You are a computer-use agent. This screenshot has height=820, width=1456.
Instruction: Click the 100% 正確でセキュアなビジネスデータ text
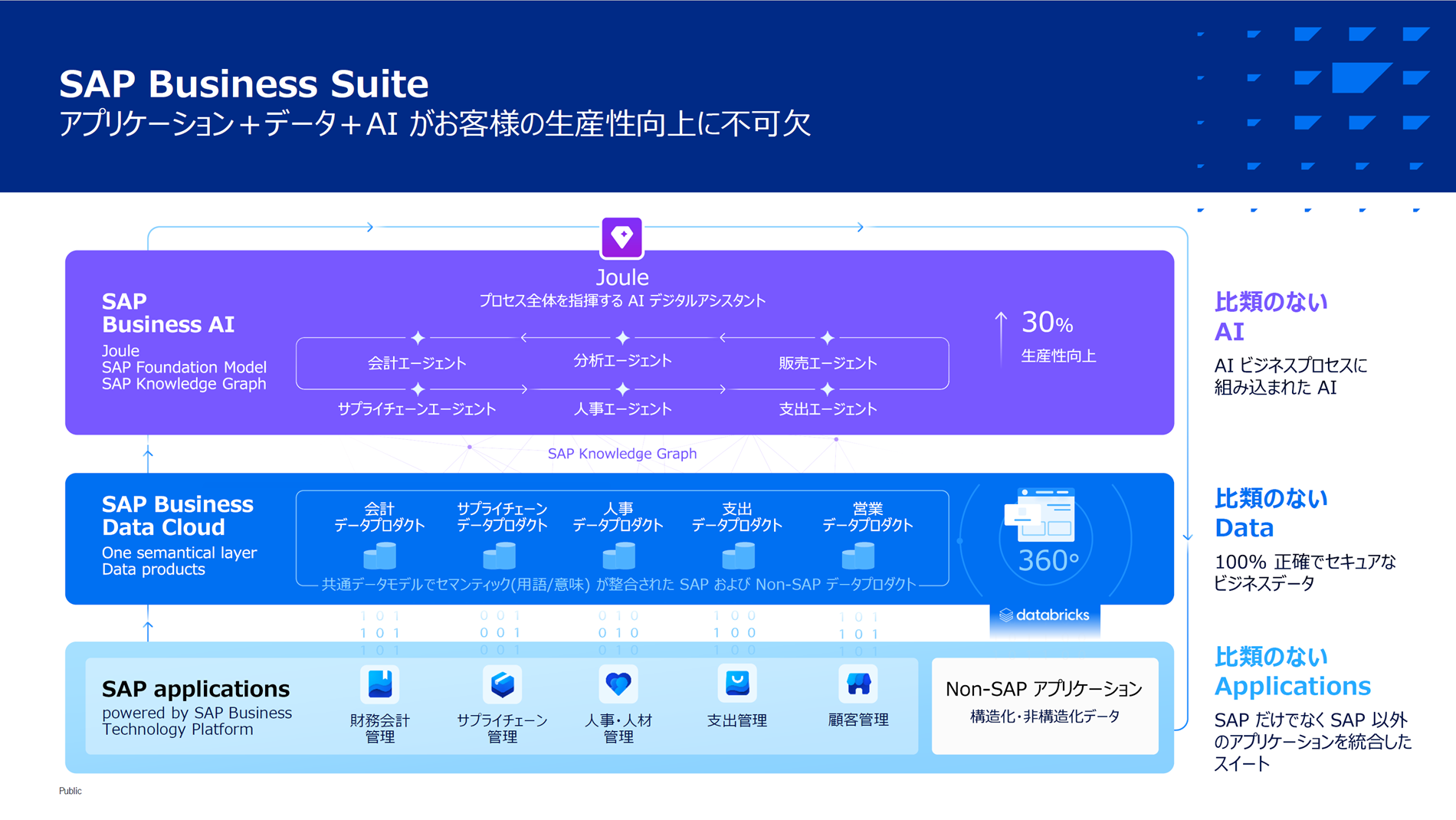1306,572
